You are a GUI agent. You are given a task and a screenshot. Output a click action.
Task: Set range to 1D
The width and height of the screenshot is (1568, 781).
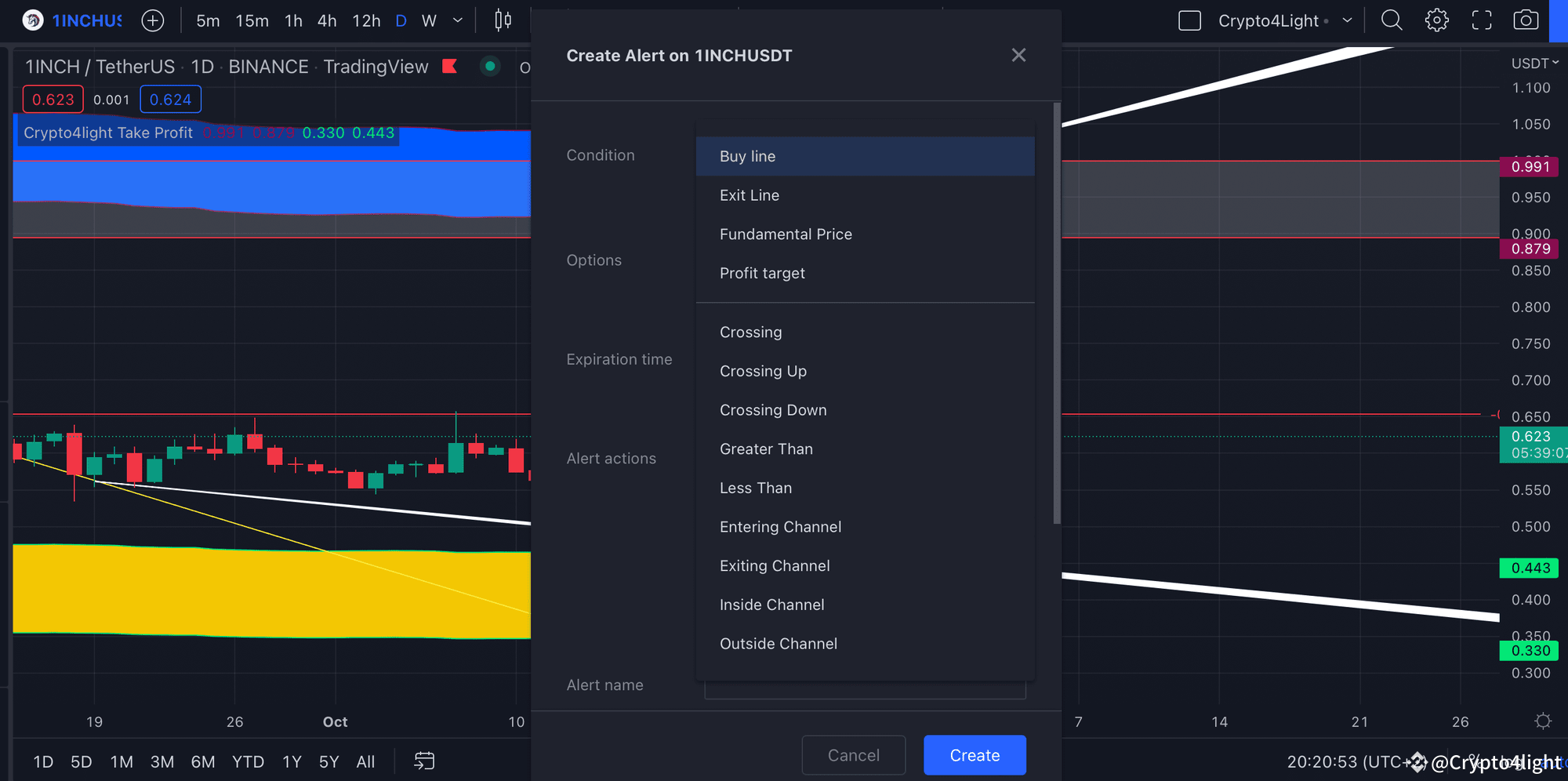[43, 761]
